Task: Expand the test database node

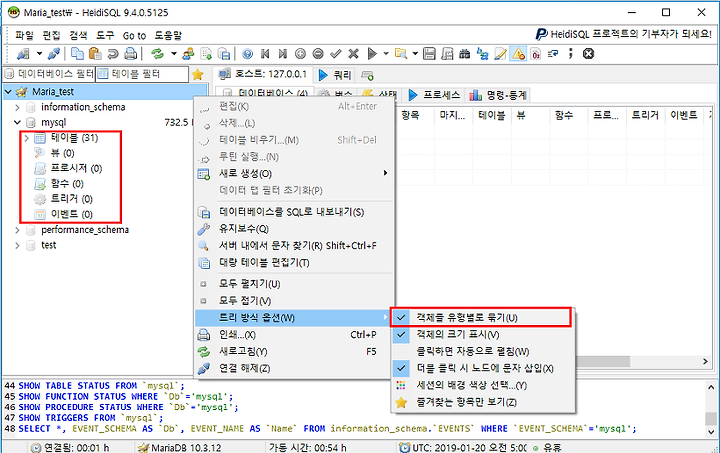Action: [x=17, y=246]
